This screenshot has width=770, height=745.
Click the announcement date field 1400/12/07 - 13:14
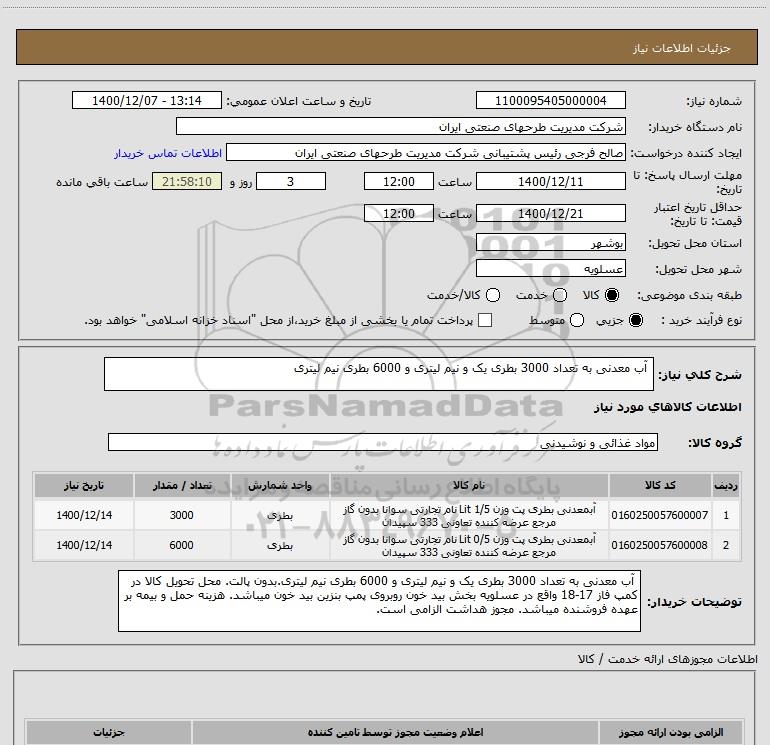[x=147, y=100]
